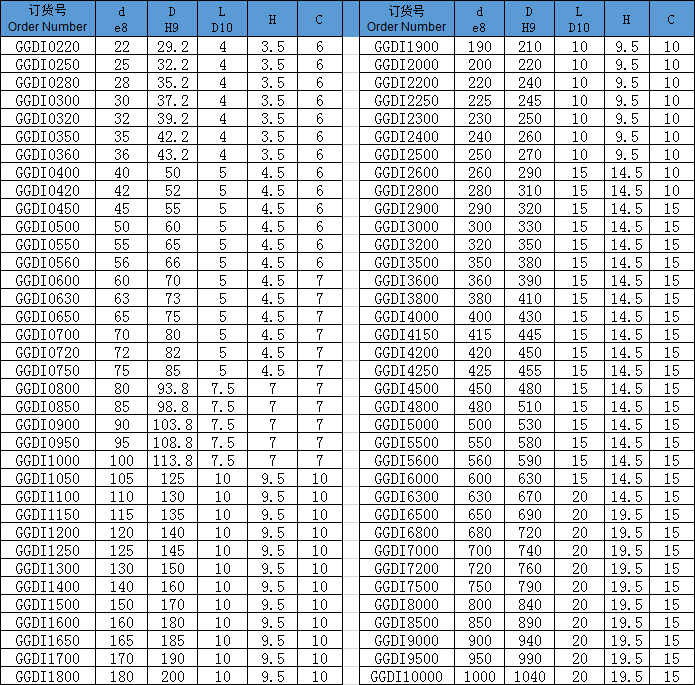Select the 1040 value in the GGDI10000 row
Image resolution: width=695 pixels, height=685 pixels.
click(x=529, y=677)
